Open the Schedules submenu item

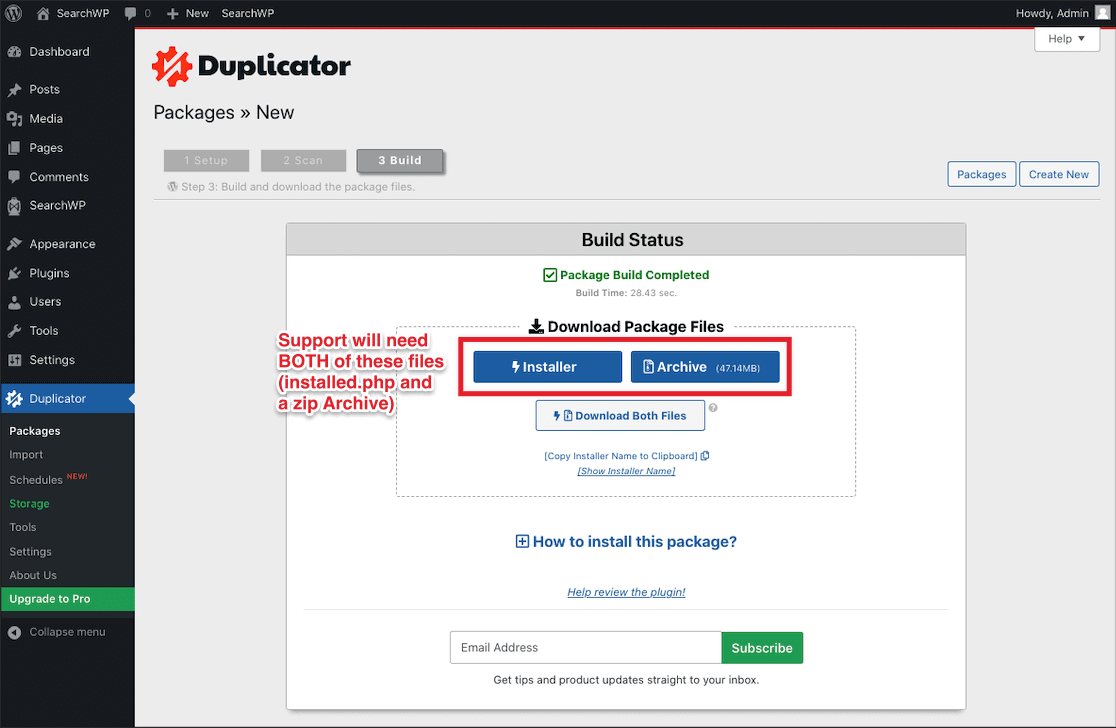pyautogui.click(x=37, y=480)
